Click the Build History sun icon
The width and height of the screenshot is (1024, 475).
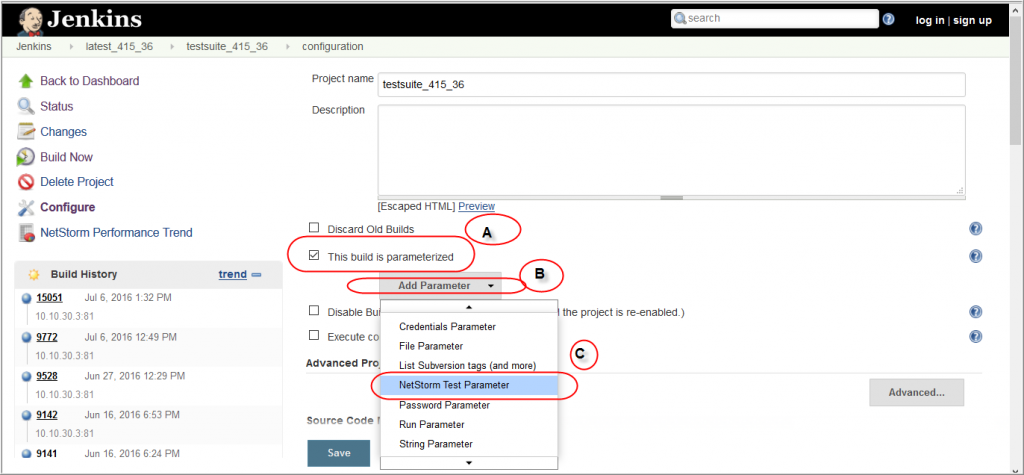34,274
